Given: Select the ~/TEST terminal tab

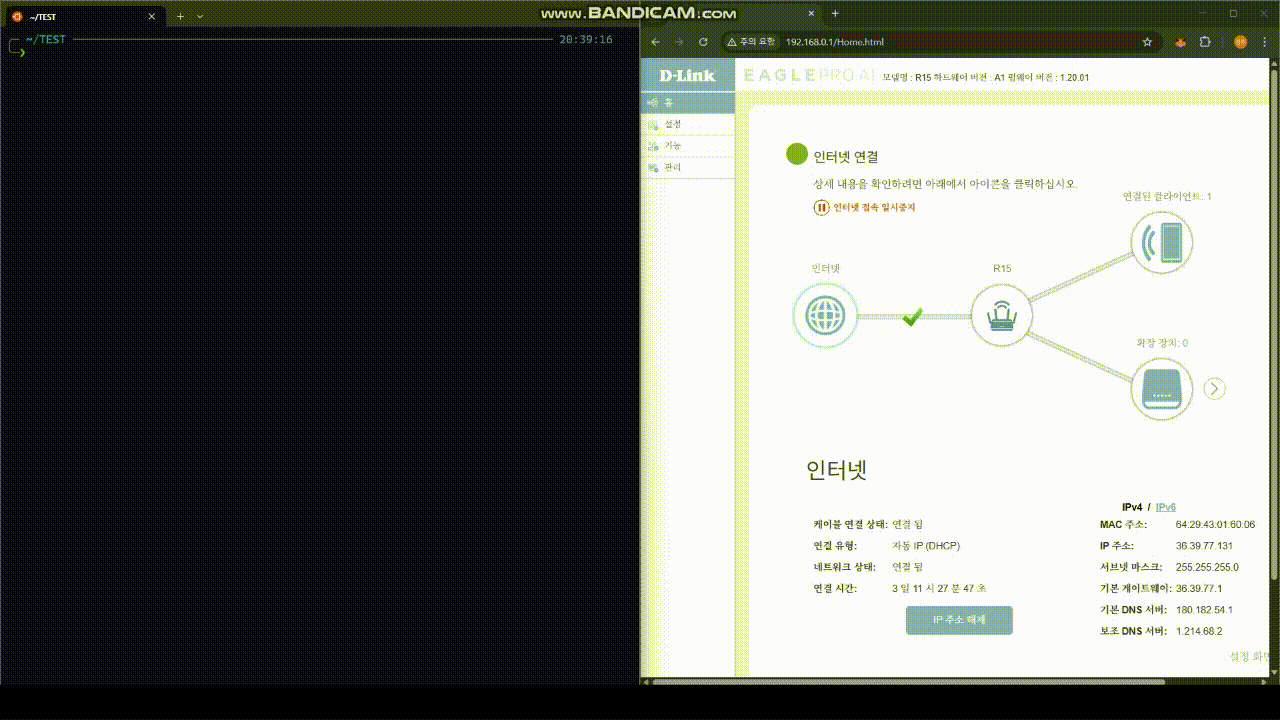Looking at the screenshot, I should click(84, 16).
